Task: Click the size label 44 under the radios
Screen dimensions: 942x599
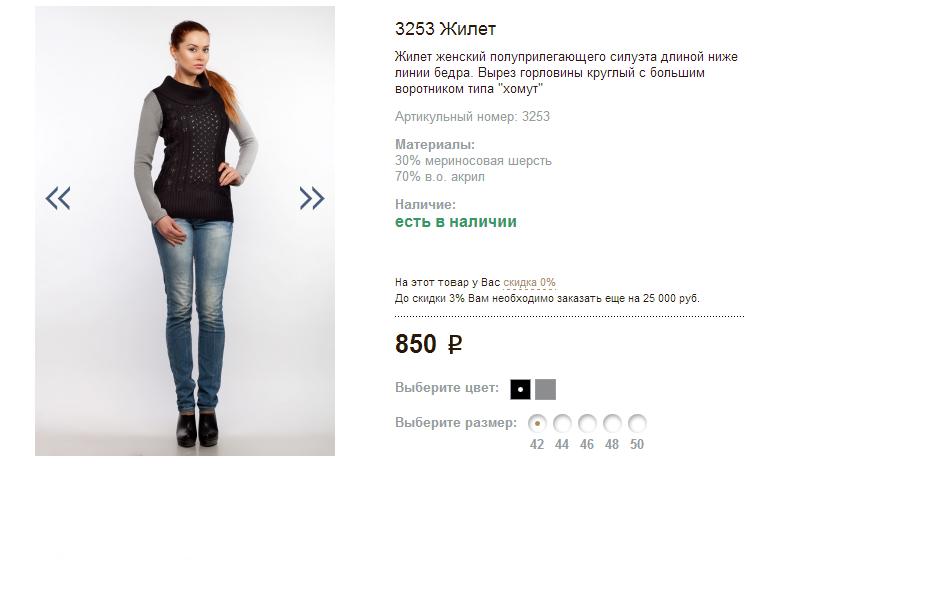Action: (x=562, y=445)
